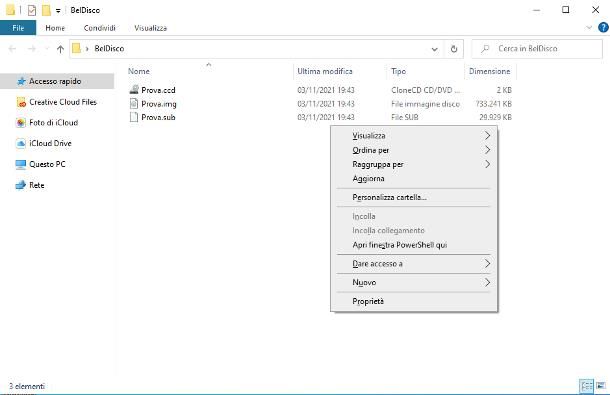
Task: Click the search magnifier icon
Action: (x=485, y=49)
